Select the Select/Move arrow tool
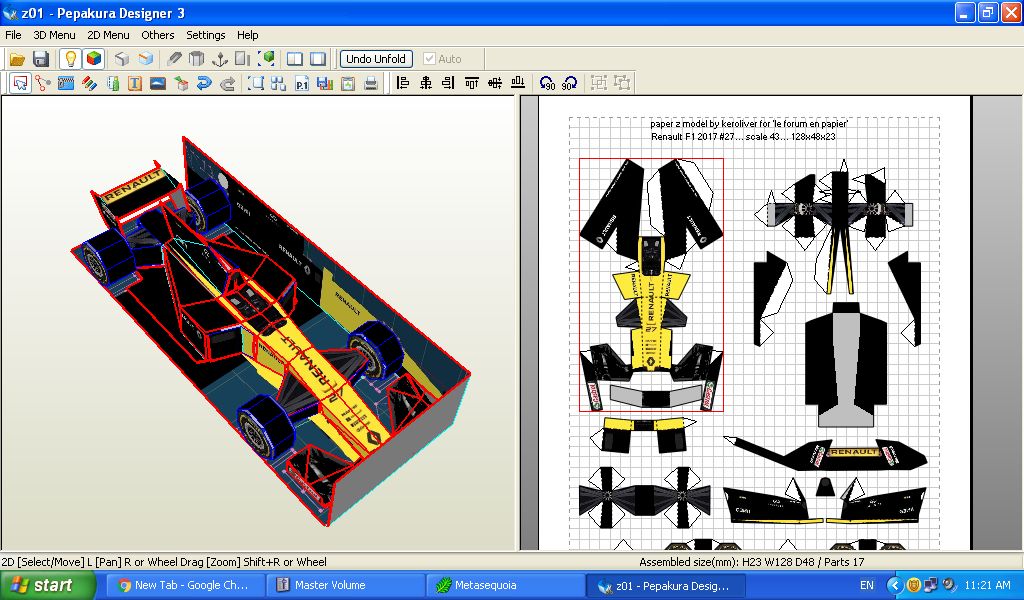This screenshot has width=1024, height=600. point(20,83)
